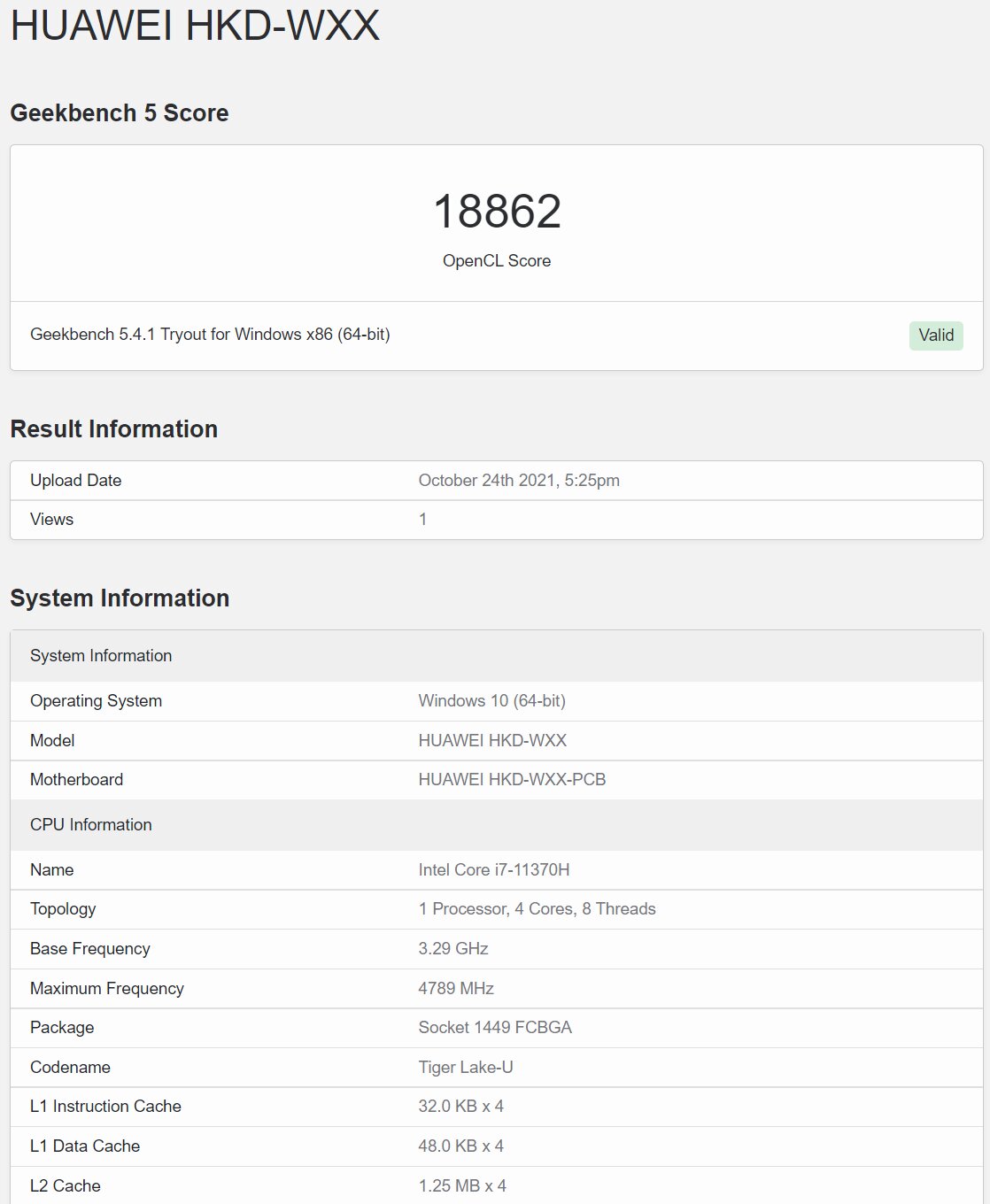The width and height of the screenshot is (990, 1204).
Task: Click the Views label
Action: pos(51,519)
